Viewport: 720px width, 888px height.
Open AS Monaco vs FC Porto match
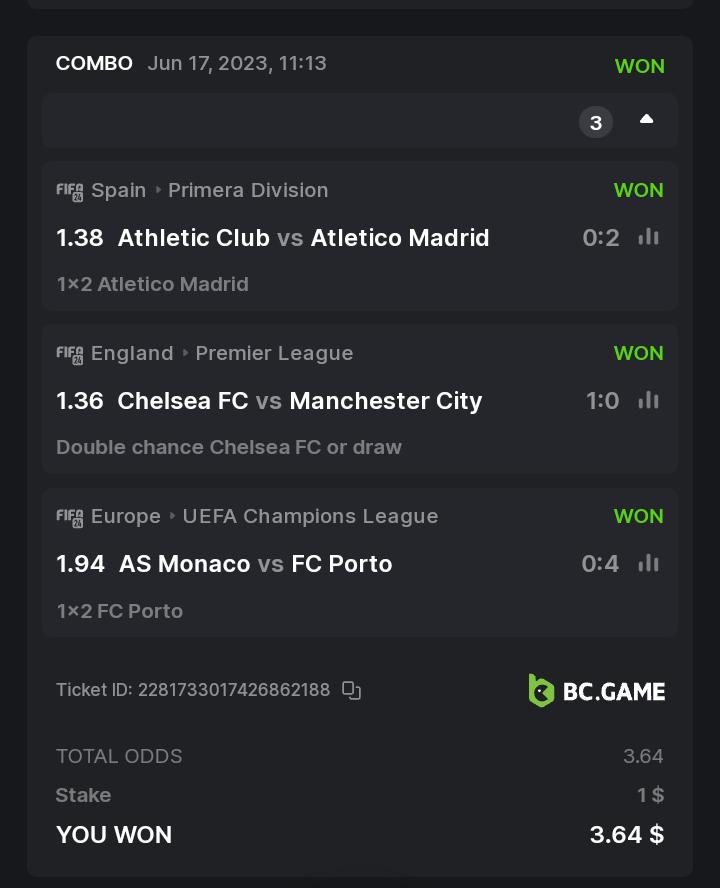pos(255,564)
